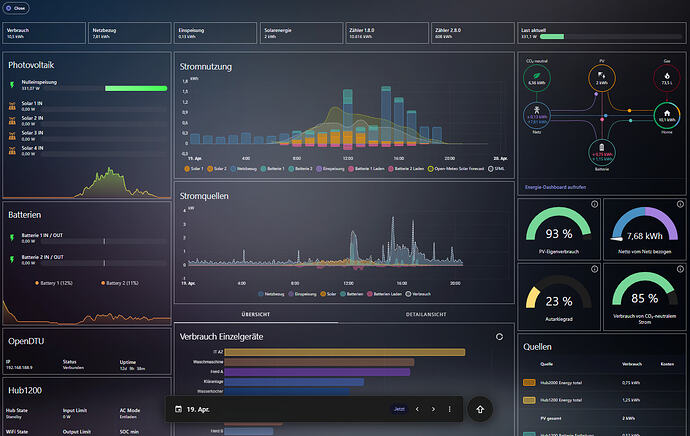Open the three-dot date options menu
690x436 pixels.
(449, 409)
